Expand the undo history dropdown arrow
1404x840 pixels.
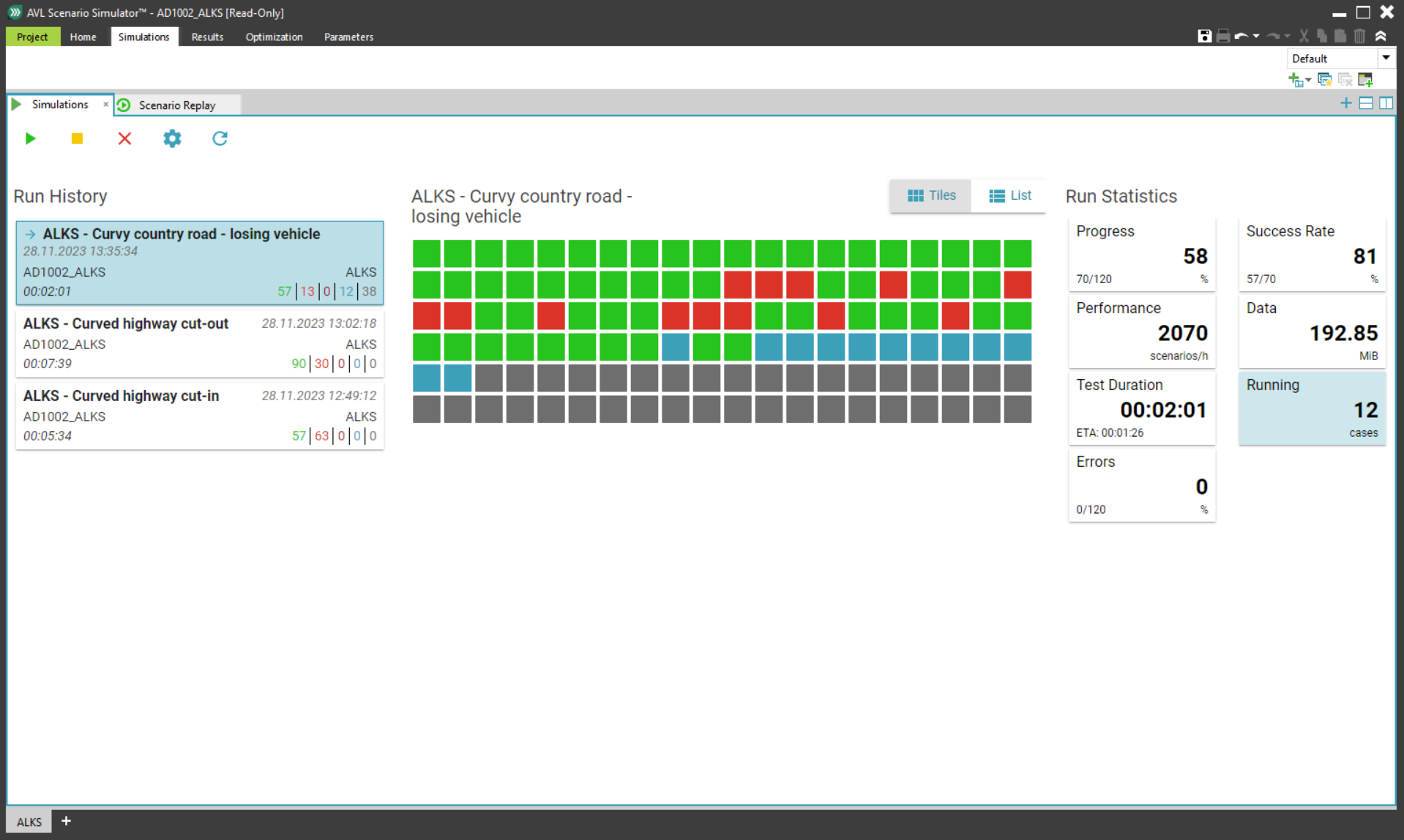click(1256, 36)
